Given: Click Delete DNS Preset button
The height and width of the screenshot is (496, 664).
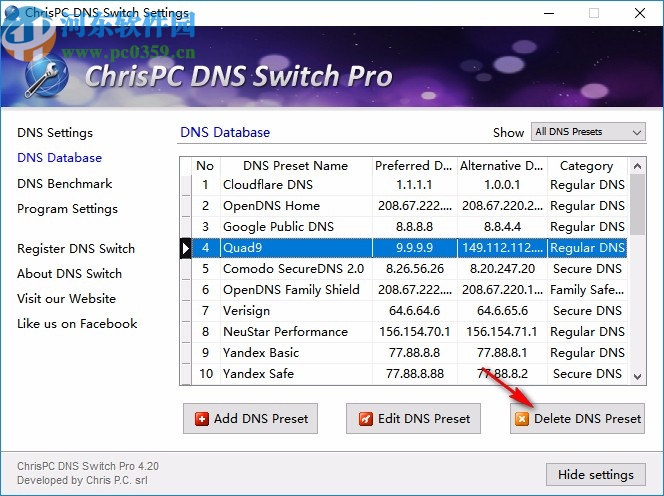Looking at the screenshot, I should [577, 418].
